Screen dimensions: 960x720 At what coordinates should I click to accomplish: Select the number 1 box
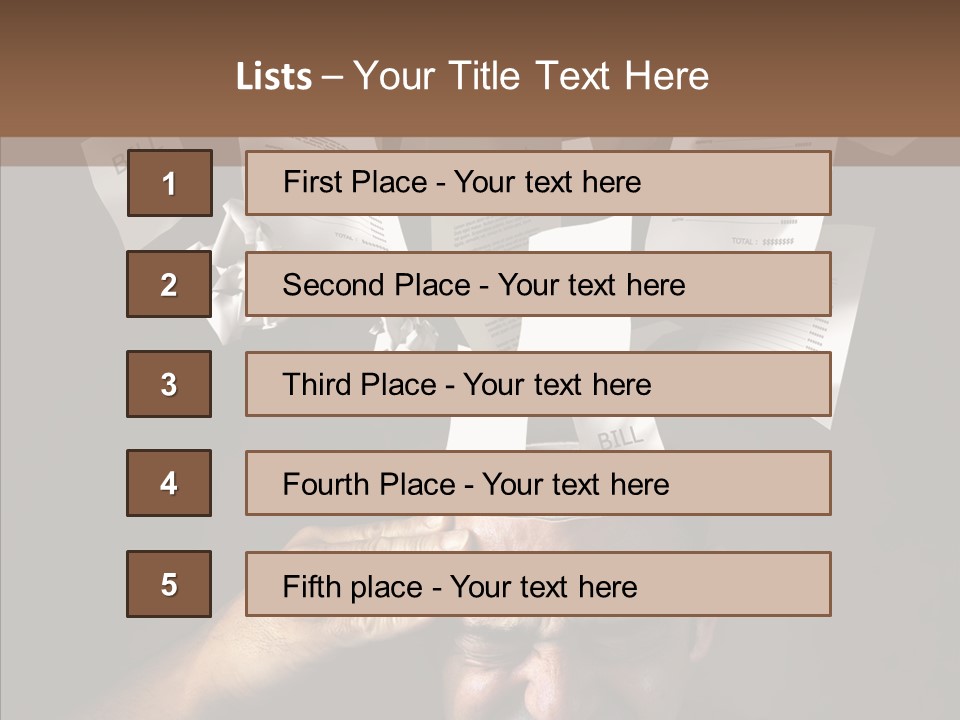point(170,183)
